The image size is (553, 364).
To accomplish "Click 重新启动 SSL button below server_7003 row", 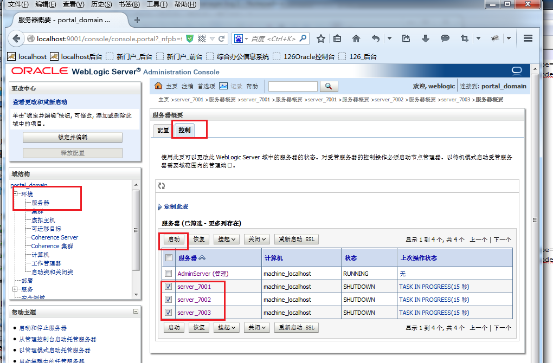I will pyautogui.click(x=296, y=328).
